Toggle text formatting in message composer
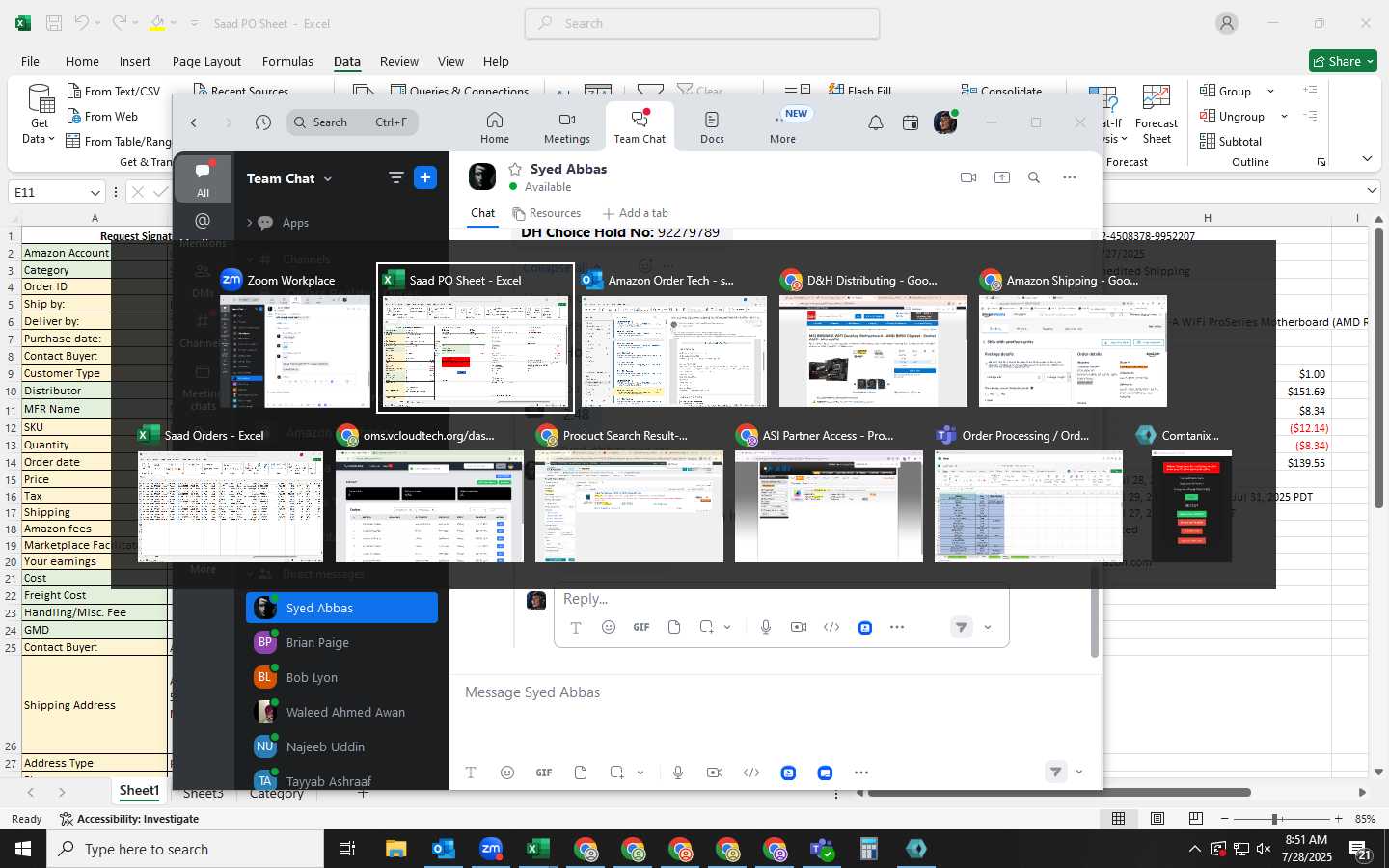 point(471,773)
